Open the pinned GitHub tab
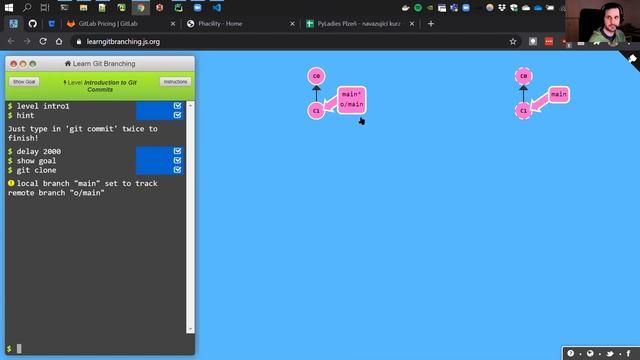 coord(33,24)
